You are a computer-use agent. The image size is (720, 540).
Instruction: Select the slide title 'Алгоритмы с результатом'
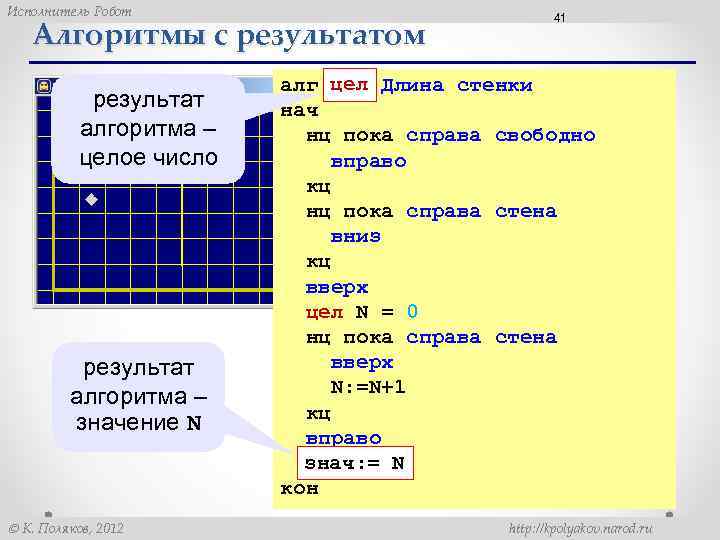[x=229, y=35]
